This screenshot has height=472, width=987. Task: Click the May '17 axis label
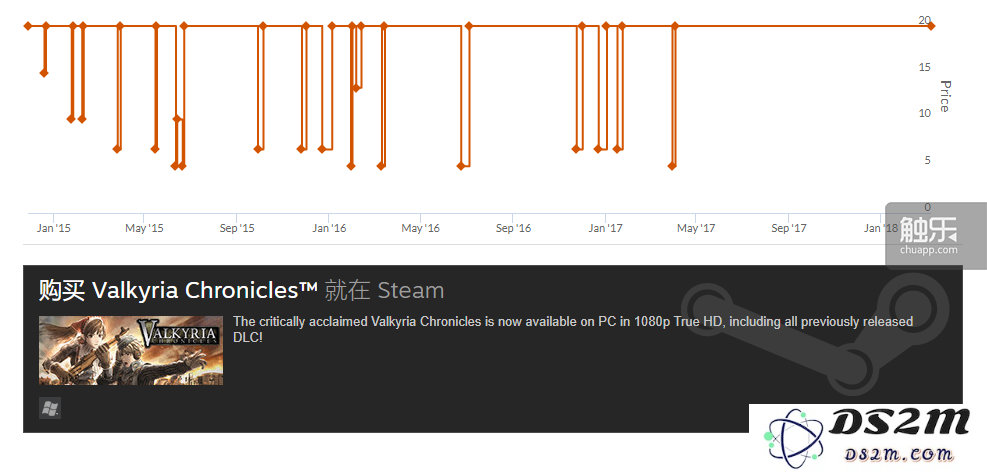coord(696,228)
